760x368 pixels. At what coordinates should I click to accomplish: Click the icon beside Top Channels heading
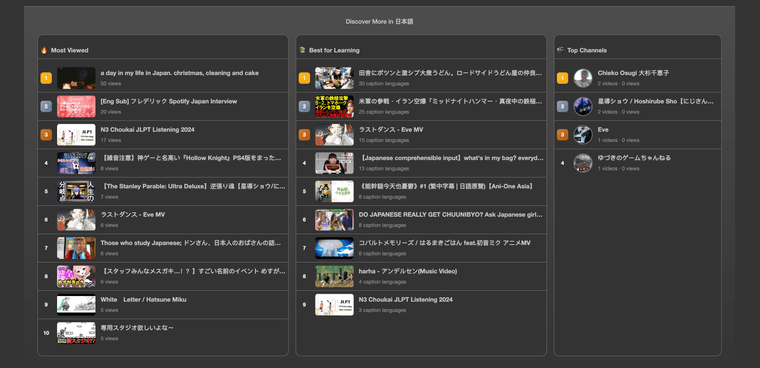pyautogui.click(x=560, y=49)
